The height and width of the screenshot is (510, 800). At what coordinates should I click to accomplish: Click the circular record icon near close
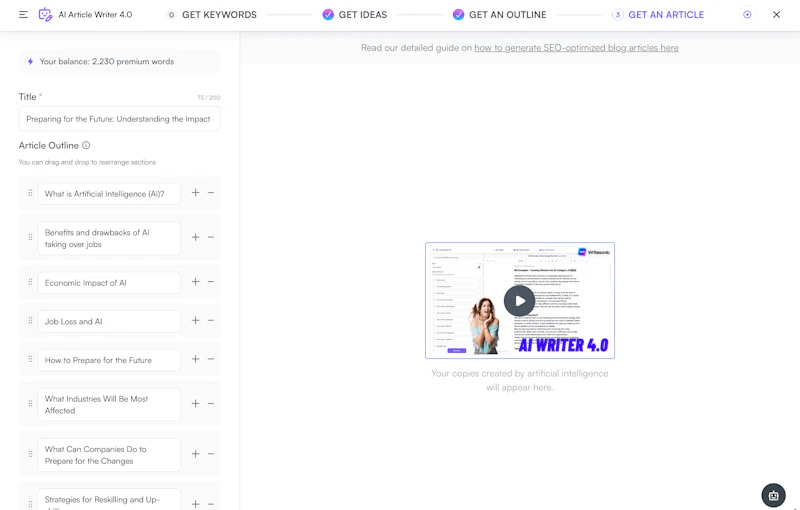click(747, 15)
